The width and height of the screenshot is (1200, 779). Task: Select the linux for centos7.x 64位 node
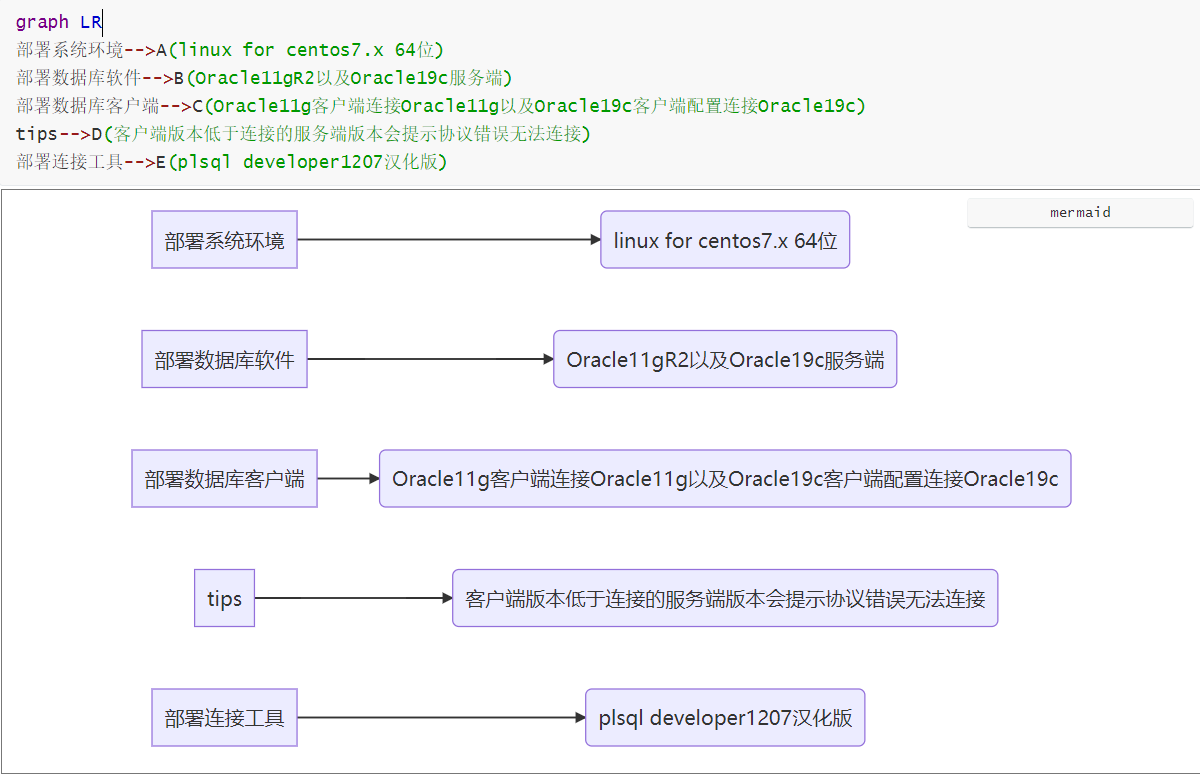pos(725,240)
